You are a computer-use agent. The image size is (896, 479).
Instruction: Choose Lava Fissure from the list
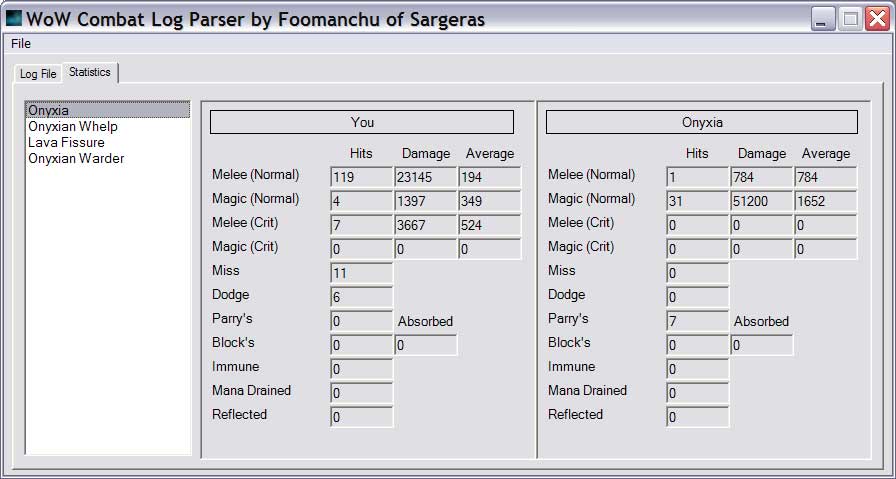(107, 142)
